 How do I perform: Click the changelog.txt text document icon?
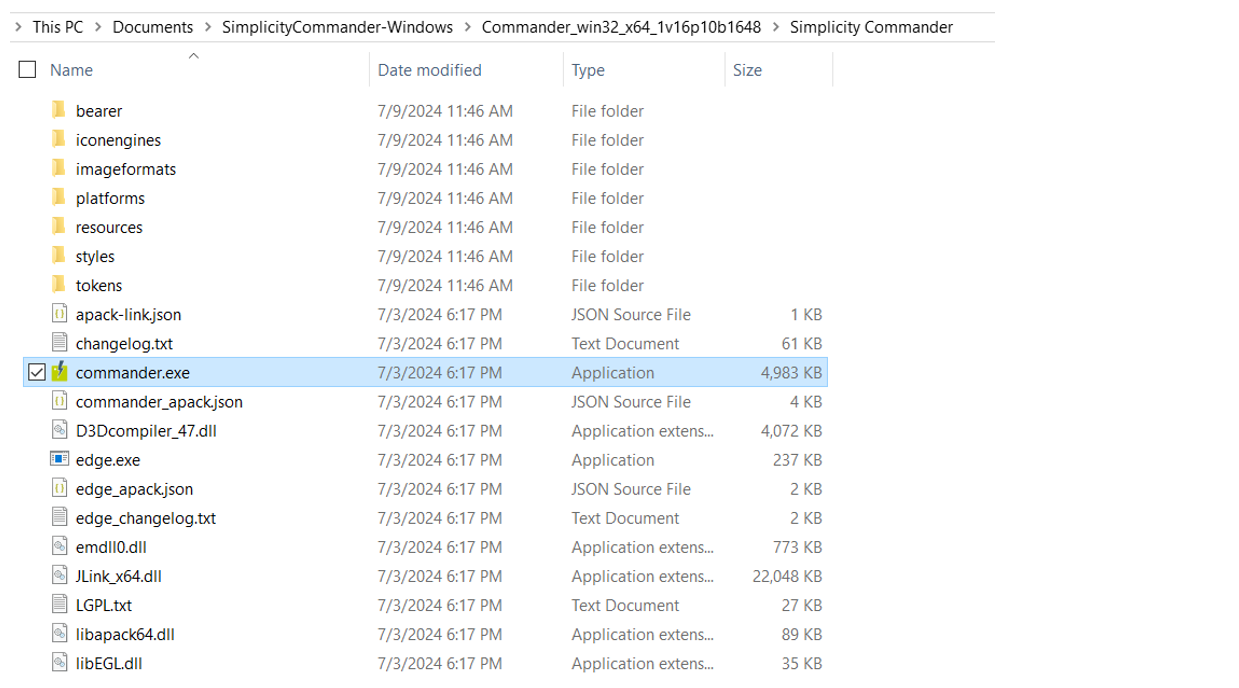click(60, 343)
